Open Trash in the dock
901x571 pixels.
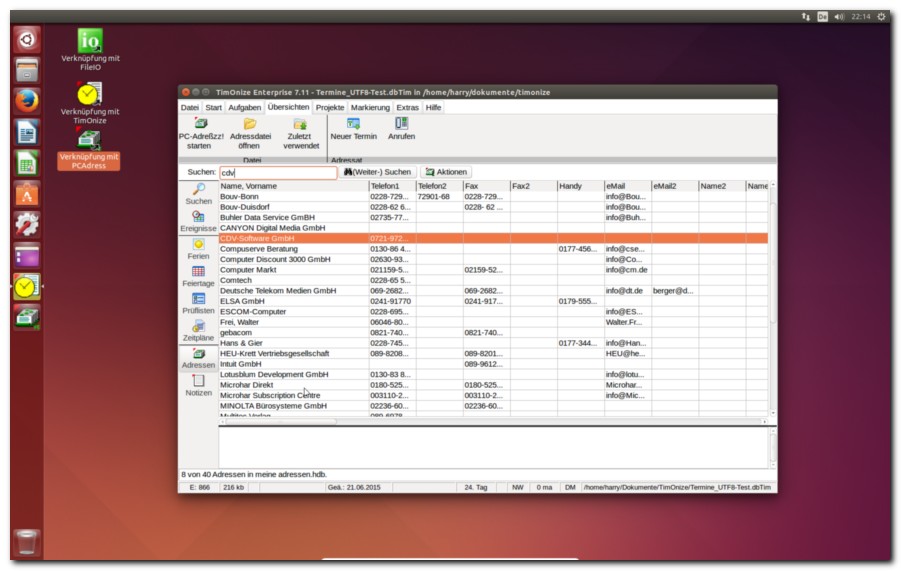click(x=26, y=542)
